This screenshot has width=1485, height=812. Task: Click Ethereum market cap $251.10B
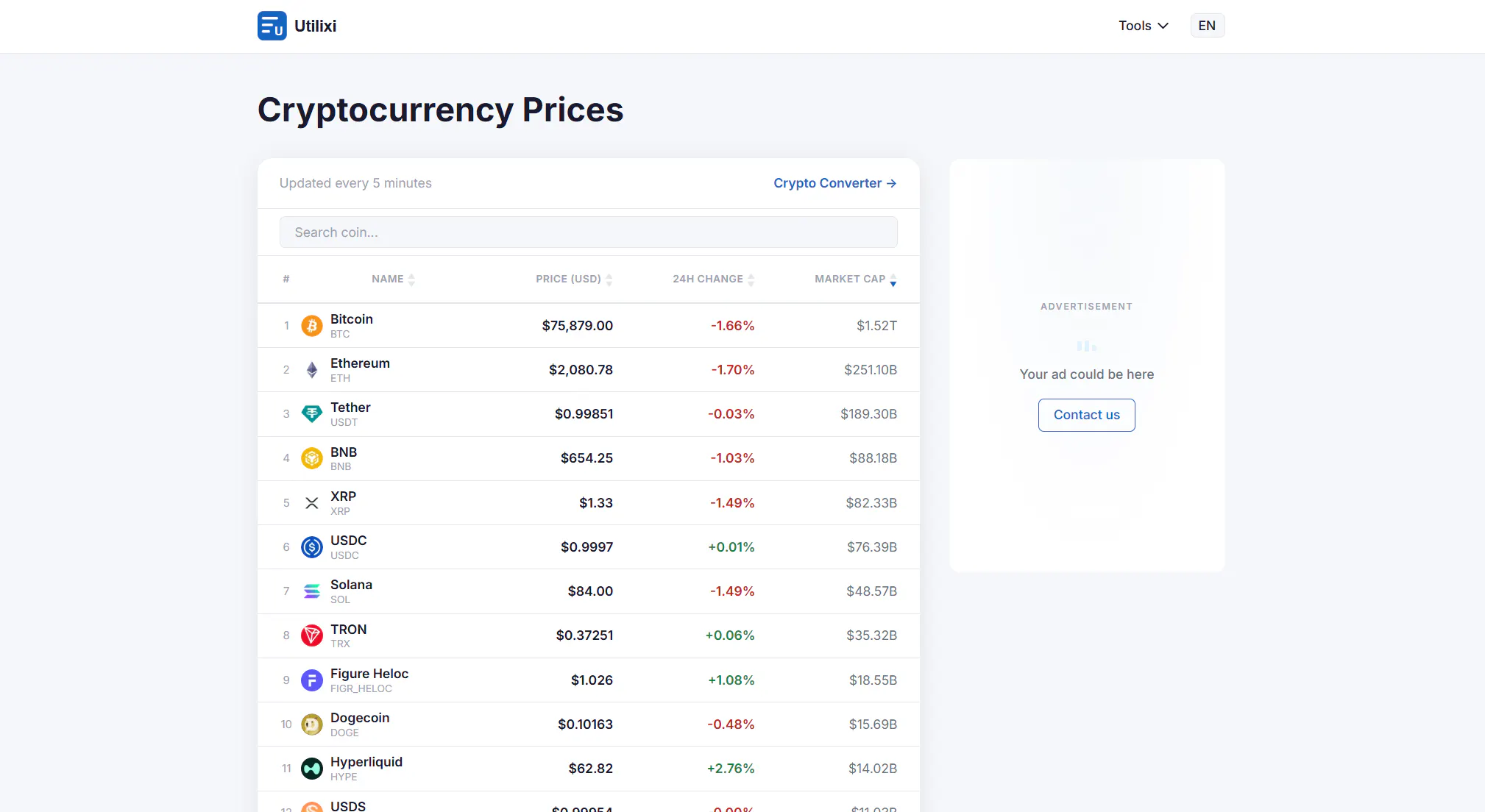point(871,370)
